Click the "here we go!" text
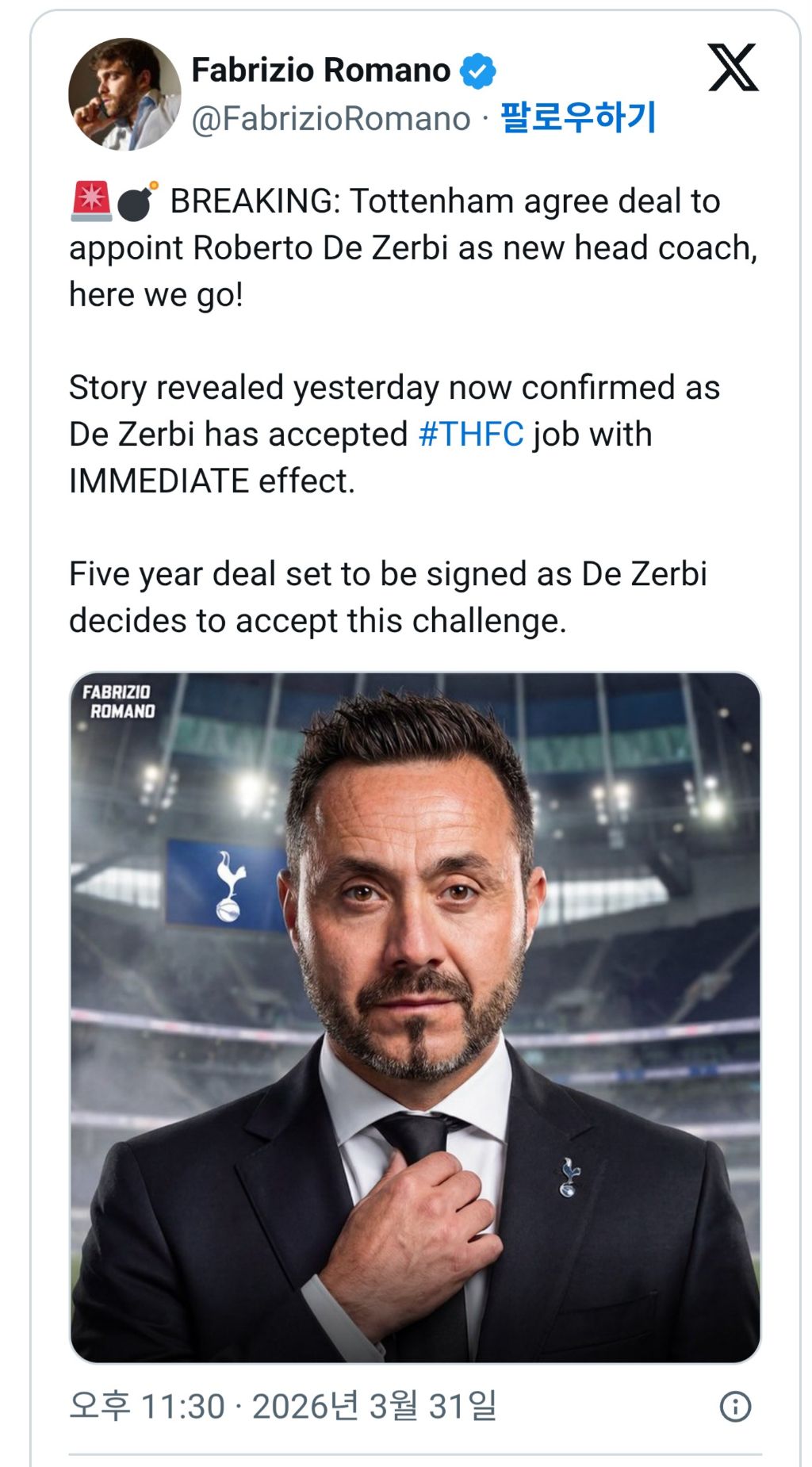Image resolution: width=812 pixels, height=1467 pixels. (156, 295)
